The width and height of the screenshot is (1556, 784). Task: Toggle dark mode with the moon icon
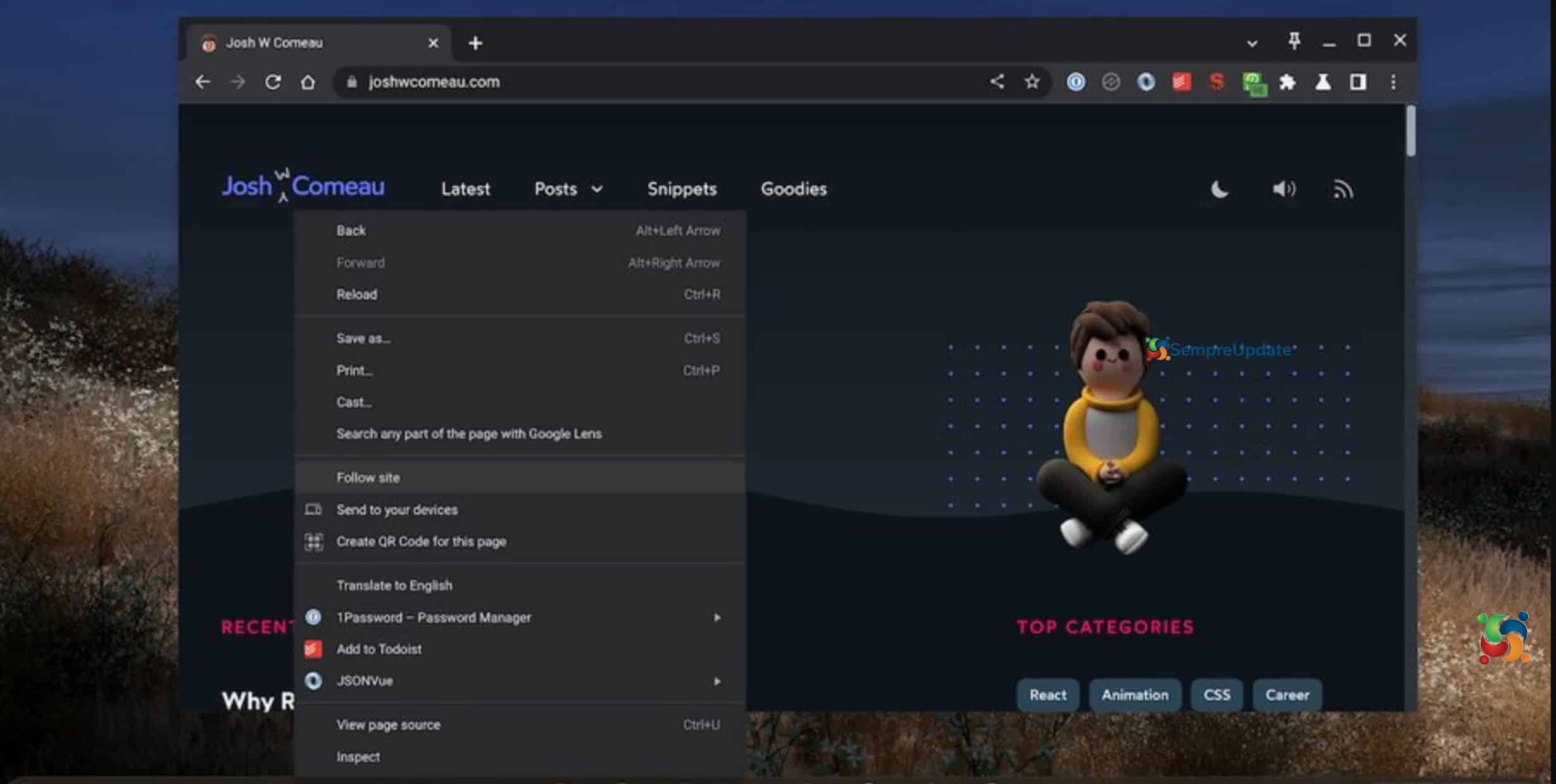[1219, 189]
